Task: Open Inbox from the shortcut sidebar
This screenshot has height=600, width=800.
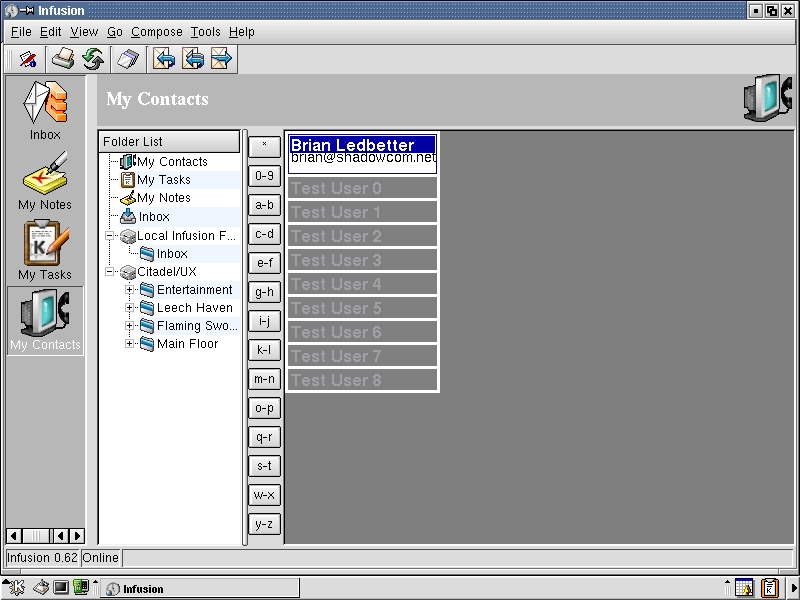Action: pyautogui.click(x=45, y=111)
